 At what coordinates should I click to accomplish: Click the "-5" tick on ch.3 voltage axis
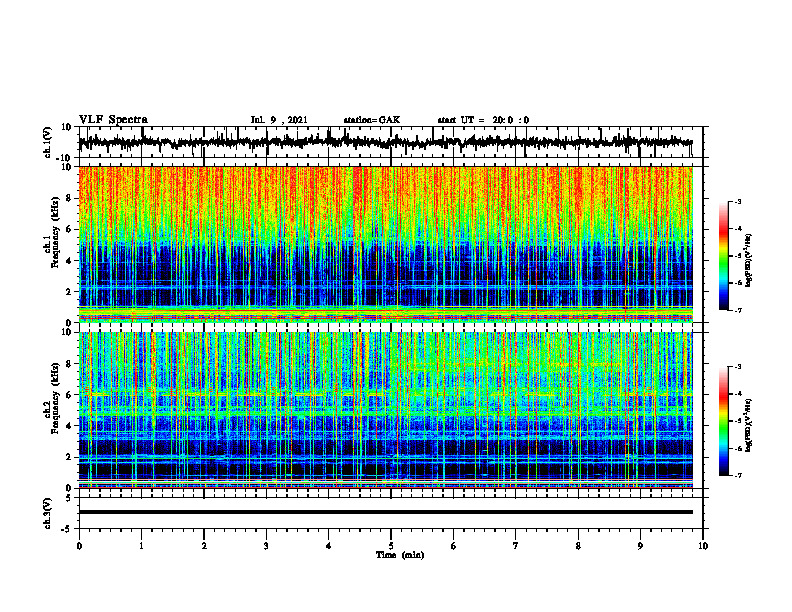click(x=68, y=529)
